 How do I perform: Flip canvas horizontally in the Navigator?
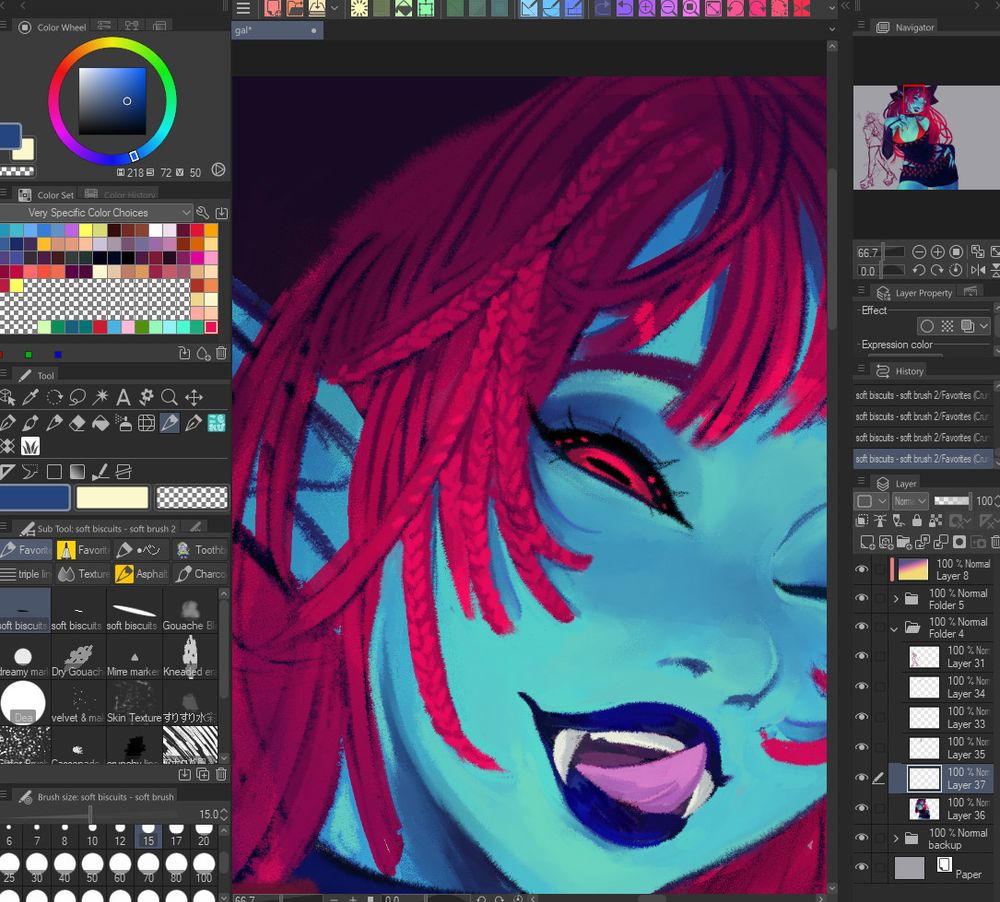coord(978,270)
